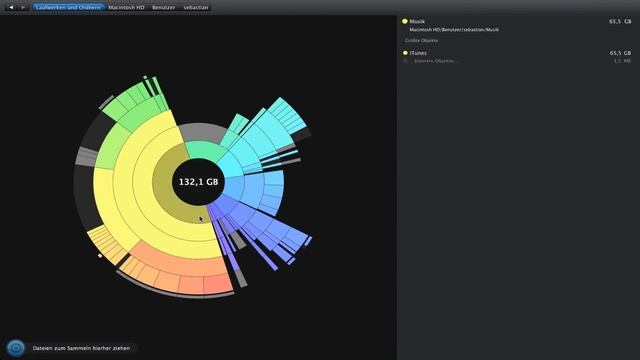Select the striped yellow-orange segment at lower left
This screenshot has height=360, width=640.
106,244
